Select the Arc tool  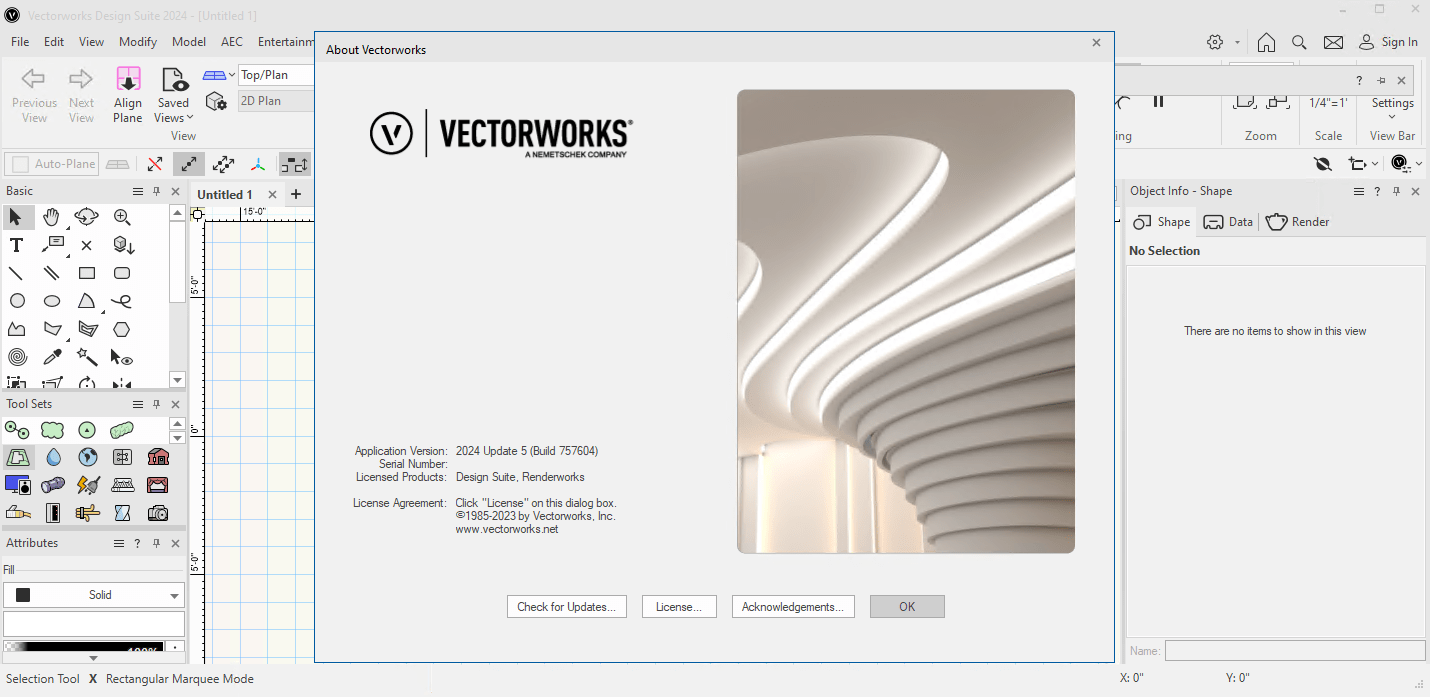(87, 301)
